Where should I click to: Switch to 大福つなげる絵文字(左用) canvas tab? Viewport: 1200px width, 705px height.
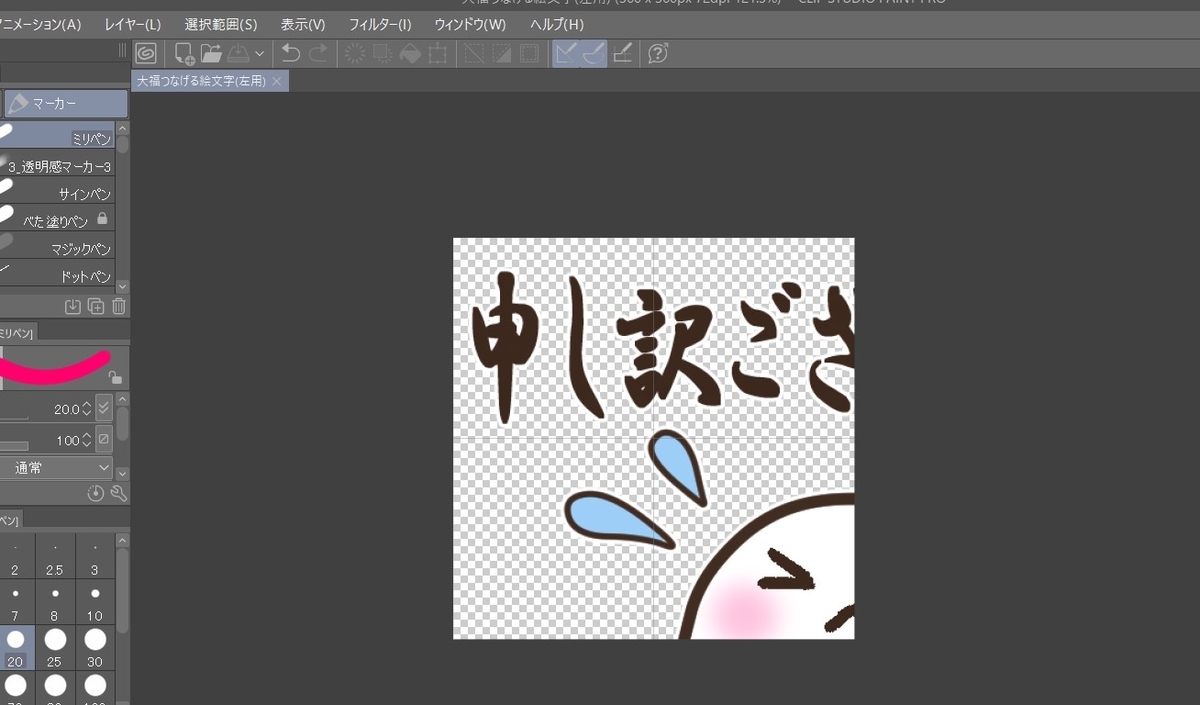[201, 81]
